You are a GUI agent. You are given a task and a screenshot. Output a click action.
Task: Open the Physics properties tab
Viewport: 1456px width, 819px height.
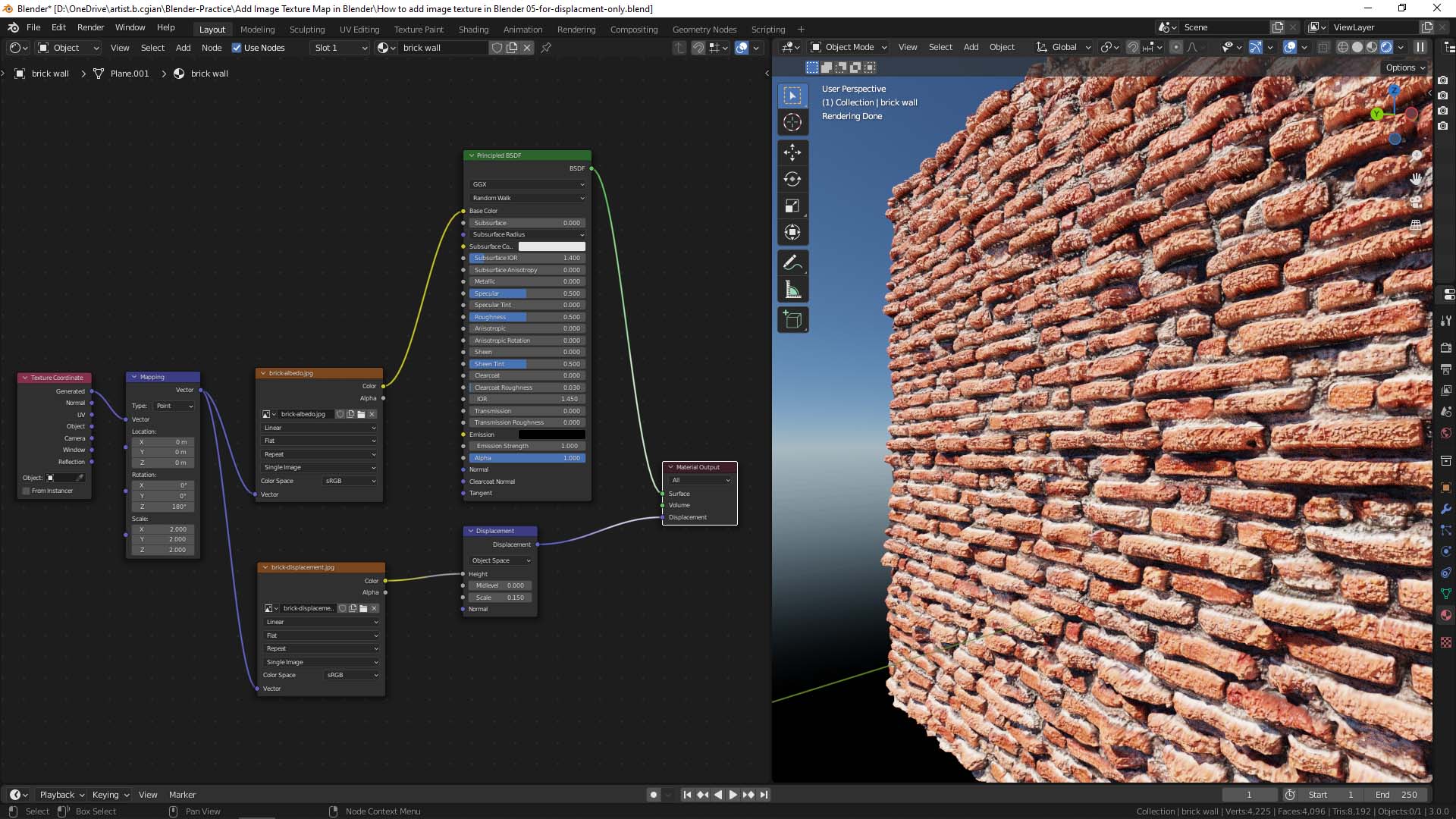point(1446,551)
